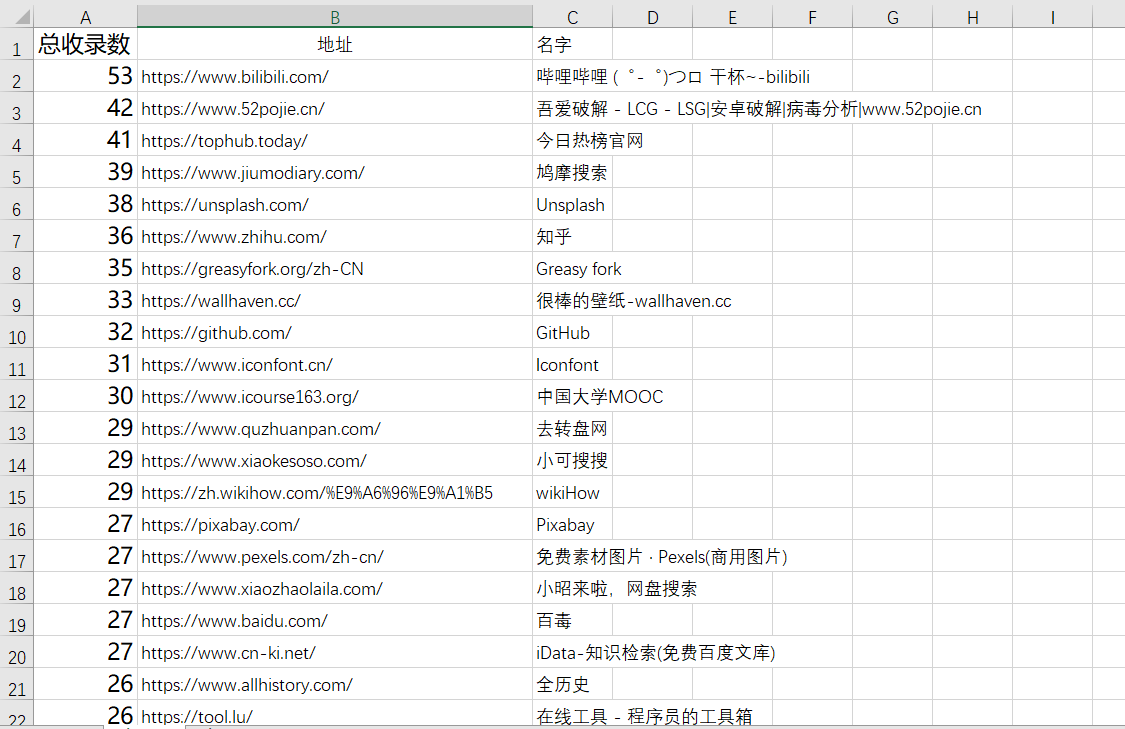Click the https://github.com/ cell
The image size is (1125, 729).
click(335, 332)
